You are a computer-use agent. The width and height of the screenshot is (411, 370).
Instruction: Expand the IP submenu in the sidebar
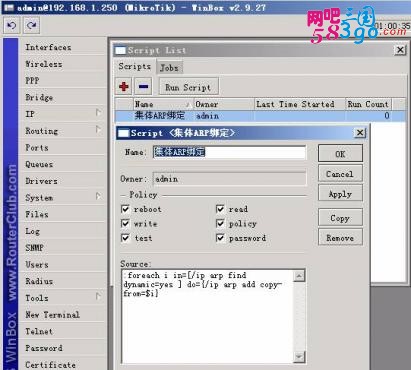click(98, 112)
